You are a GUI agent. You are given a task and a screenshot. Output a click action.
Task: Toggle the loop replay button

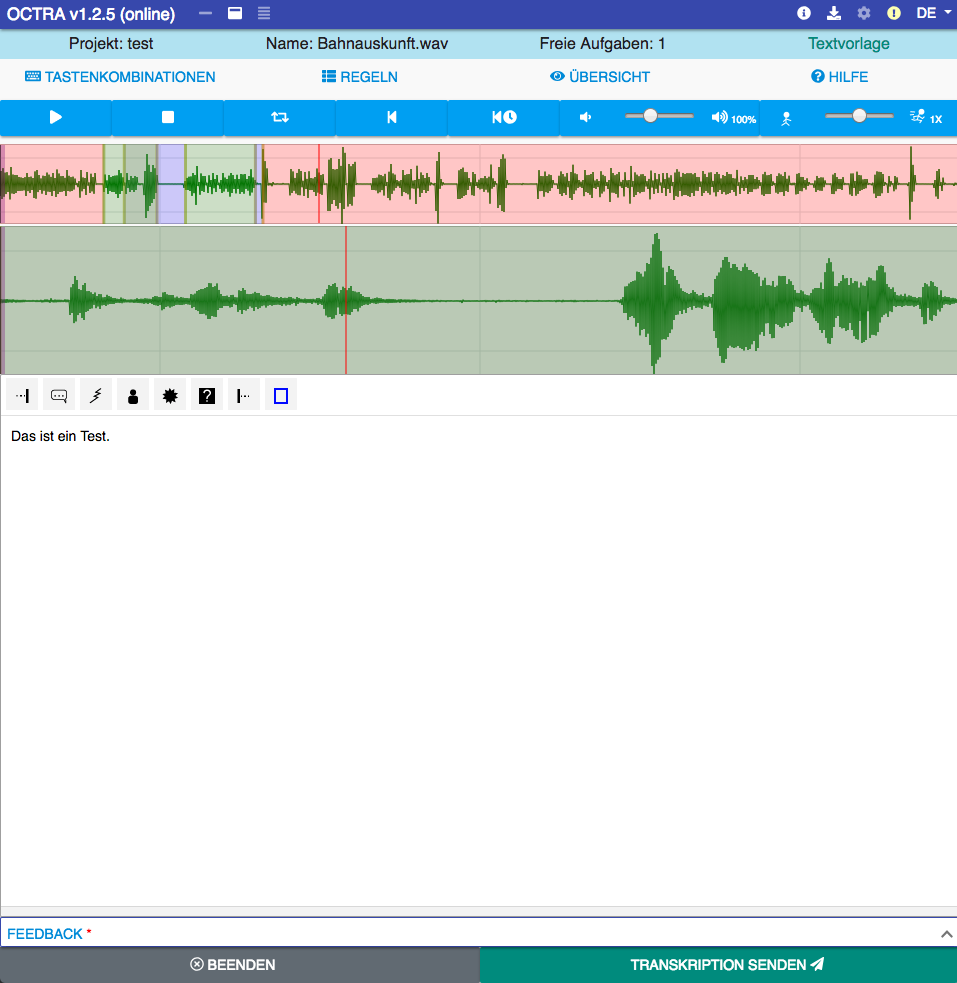[280, 117]
